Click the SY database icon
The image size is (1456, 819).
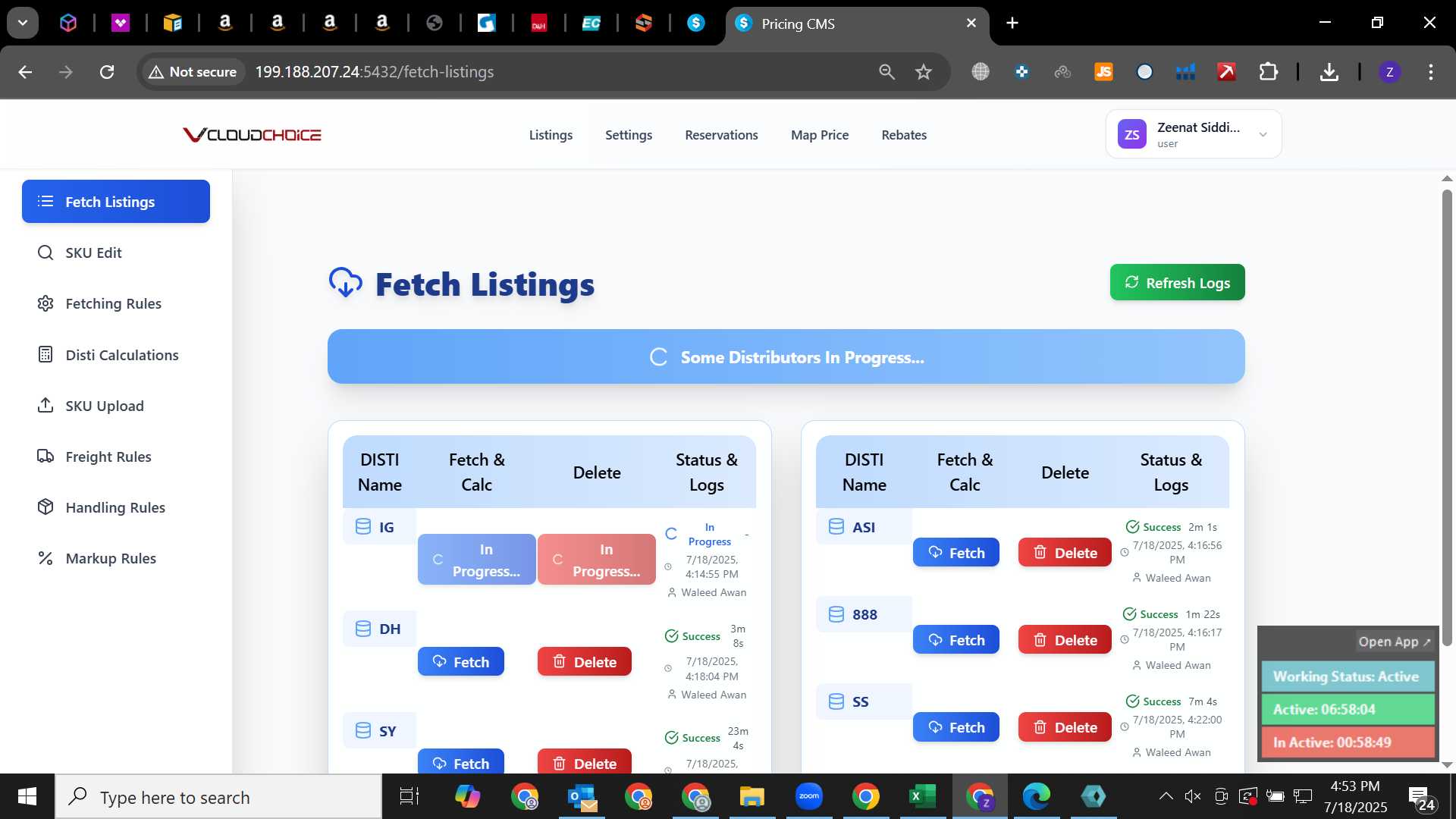pos(363,730)
